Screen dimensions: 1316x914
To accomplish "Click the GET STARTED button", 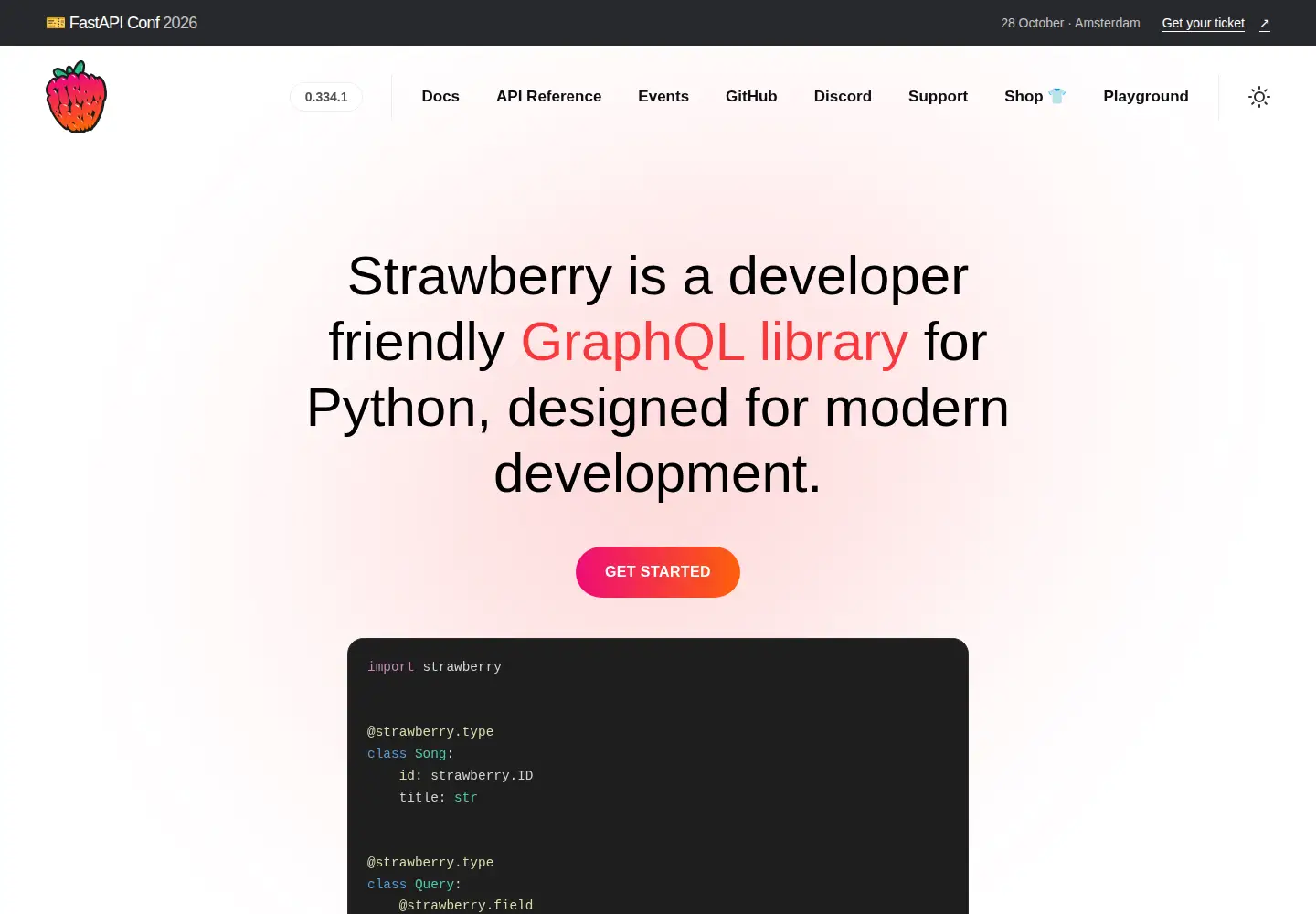I will [x=658, y=572].
